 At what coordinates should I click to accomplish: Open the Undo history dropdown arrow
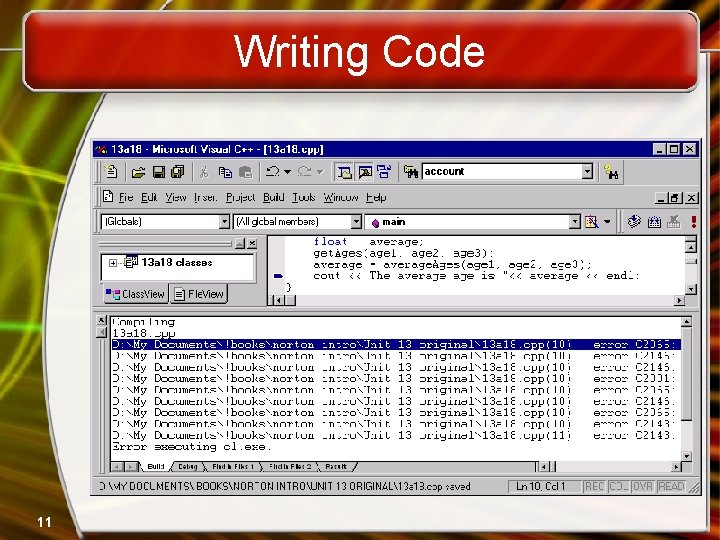[x=288, y=172]
